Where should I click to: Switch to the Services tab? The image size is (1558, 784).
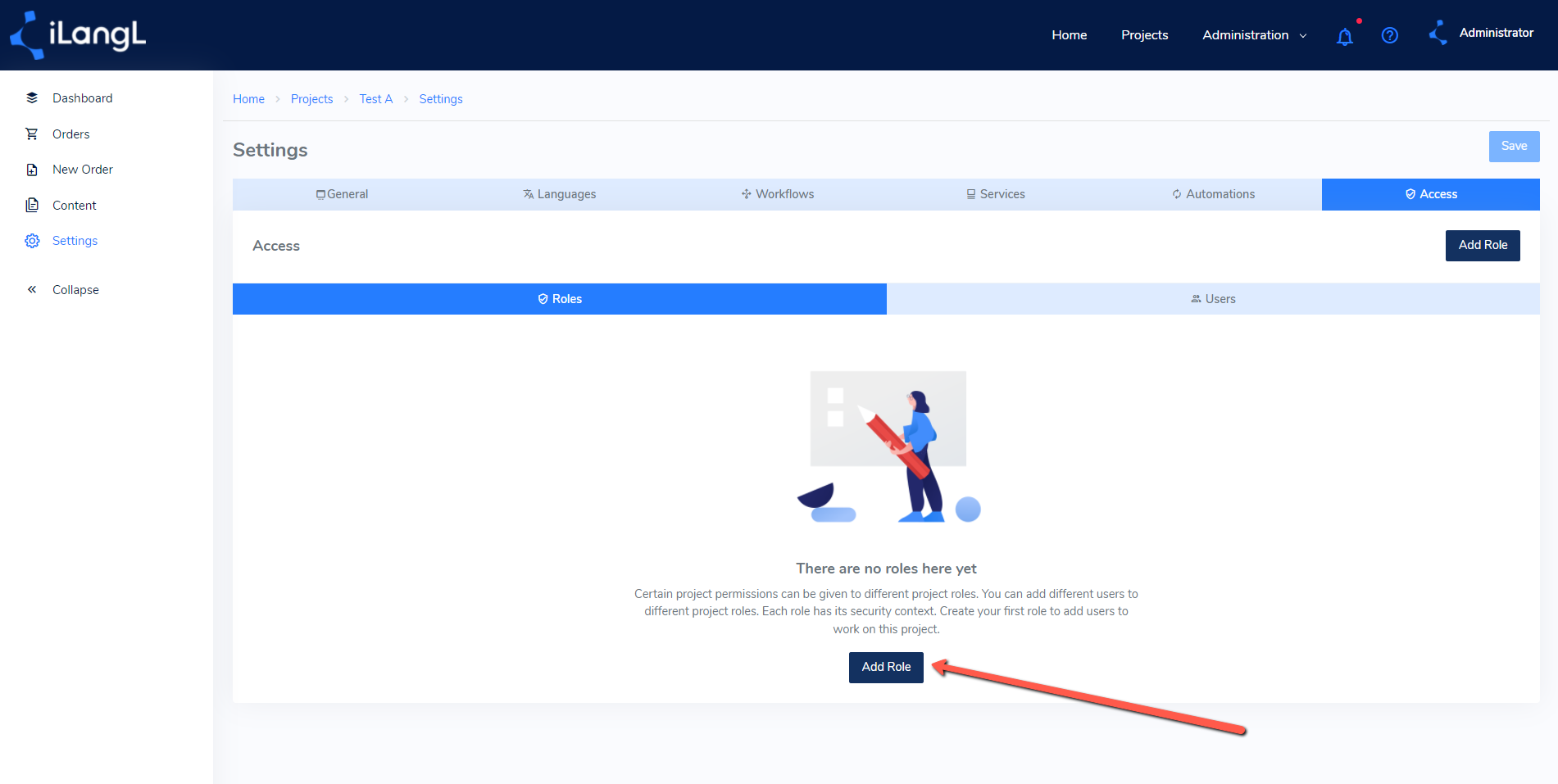click(996, 194)
